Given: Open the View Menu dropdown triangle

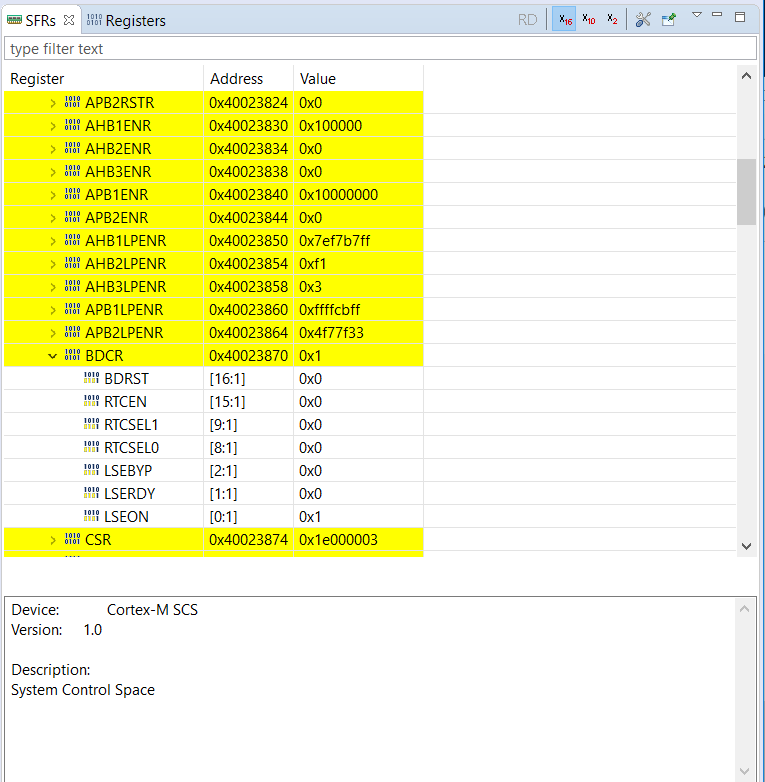Looking at the screenshot, I should click(697, 15).
